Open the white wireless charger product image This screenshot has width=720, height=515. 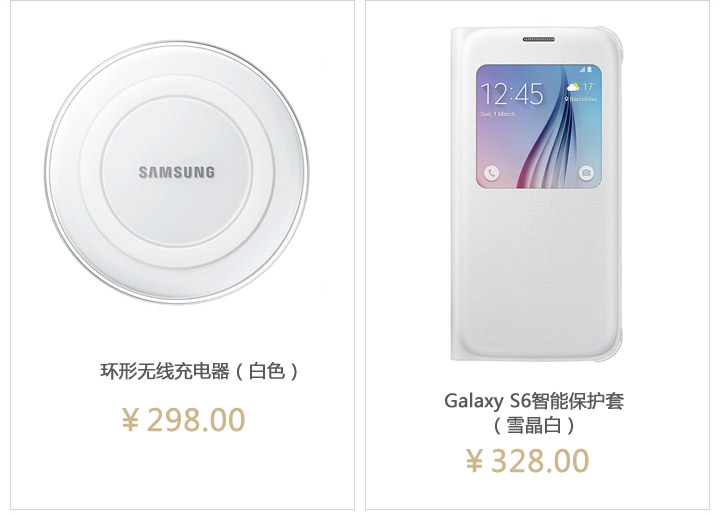point(177,172)
